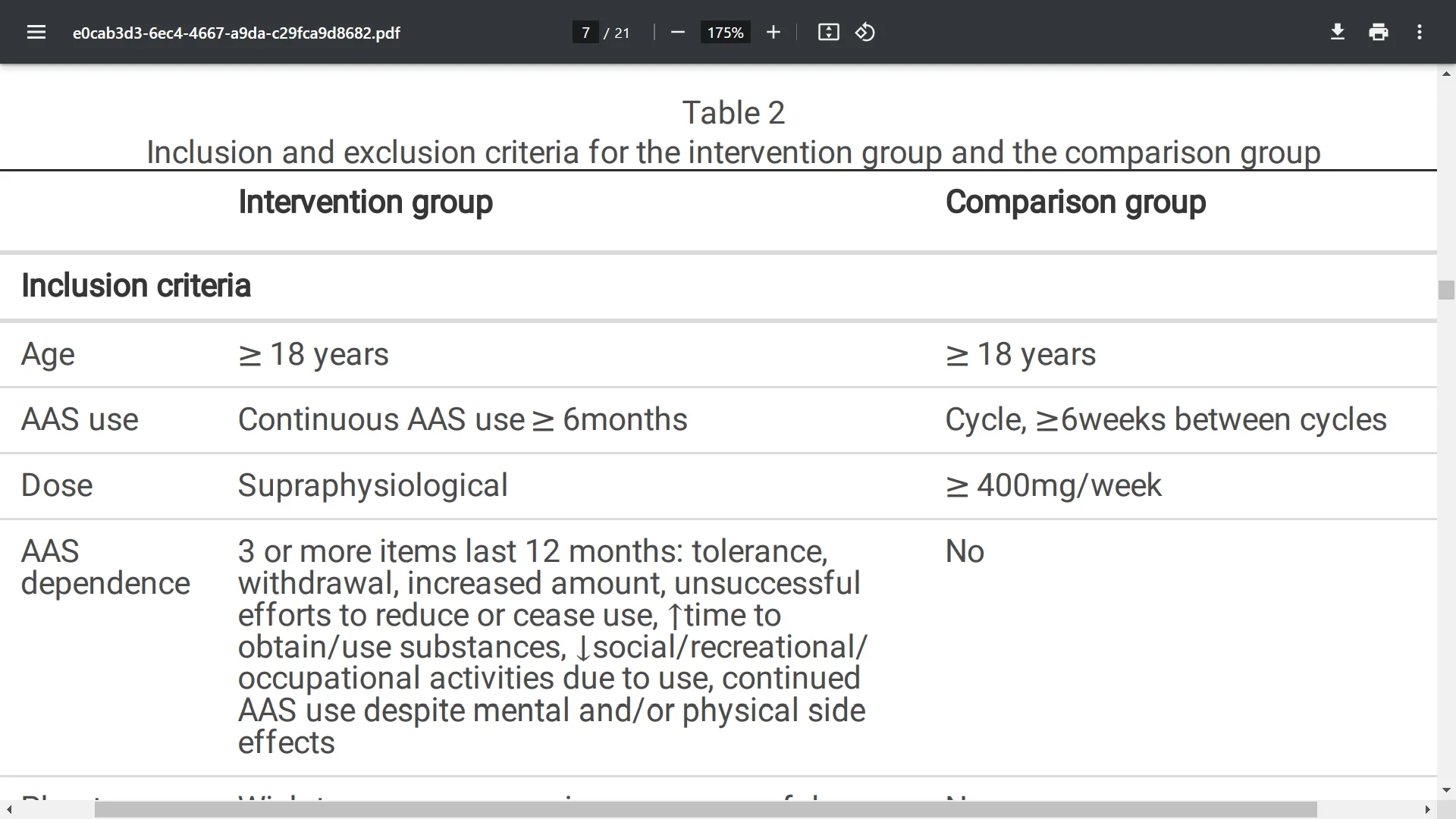This screenshot has height=819, width=1456.
Task: Click the scroll down arrow
Action: coord(1446,790)
